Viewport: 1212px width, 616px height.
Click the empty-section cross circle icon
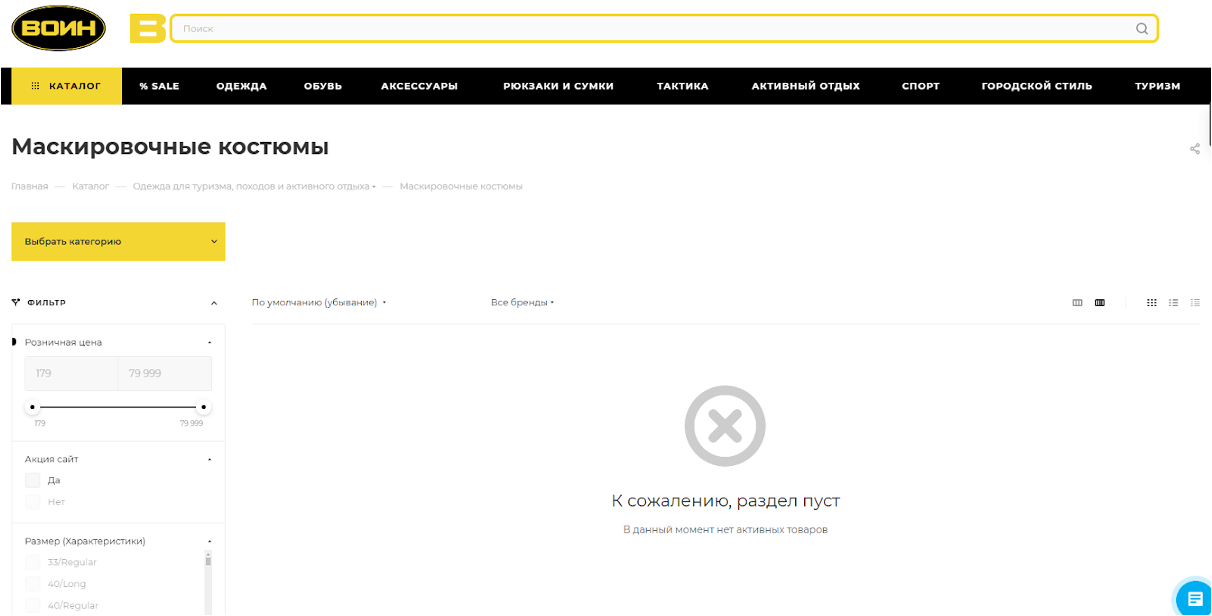point(725,426)
